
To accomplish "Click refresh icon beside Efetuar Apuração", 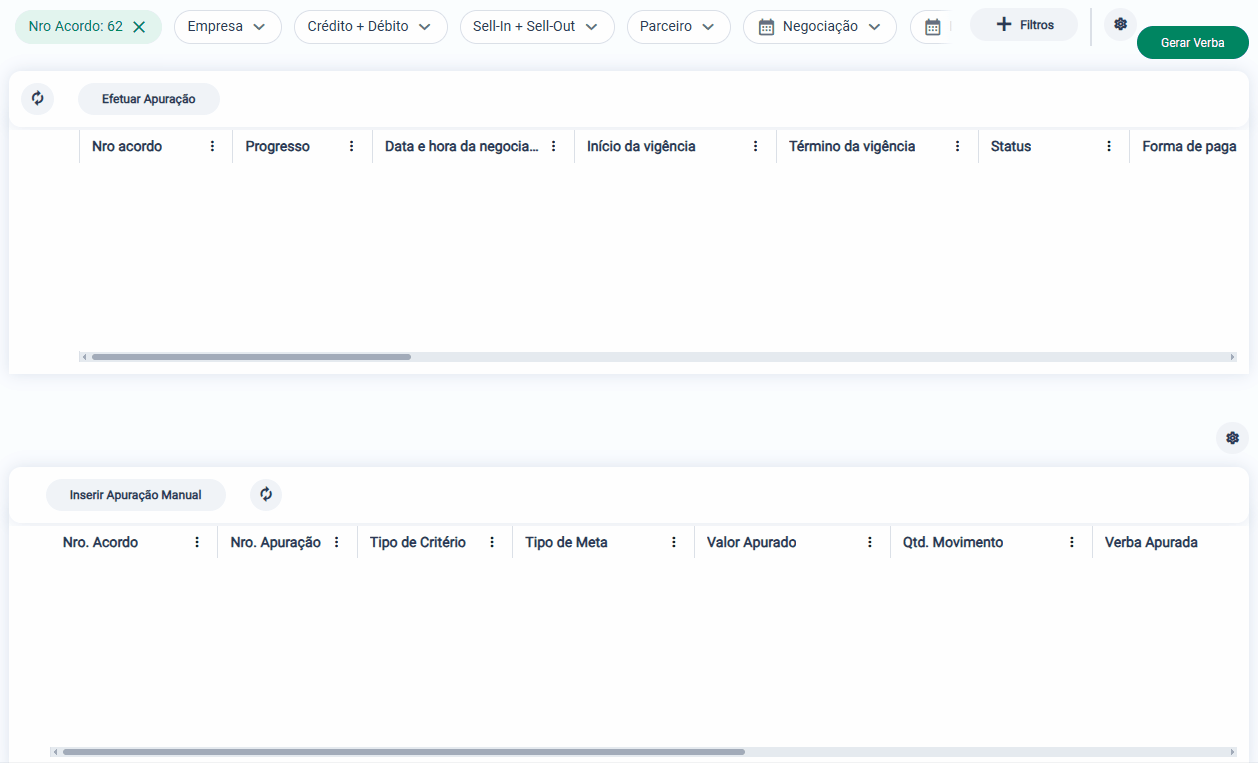I will (38, 99).
